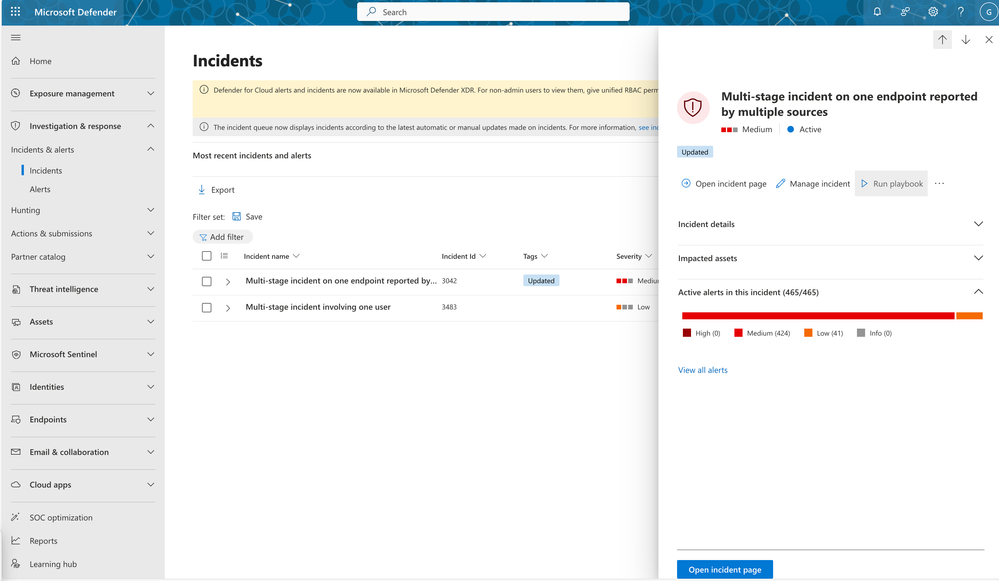Click the Threat intelligence icon

tap(16, 289)
